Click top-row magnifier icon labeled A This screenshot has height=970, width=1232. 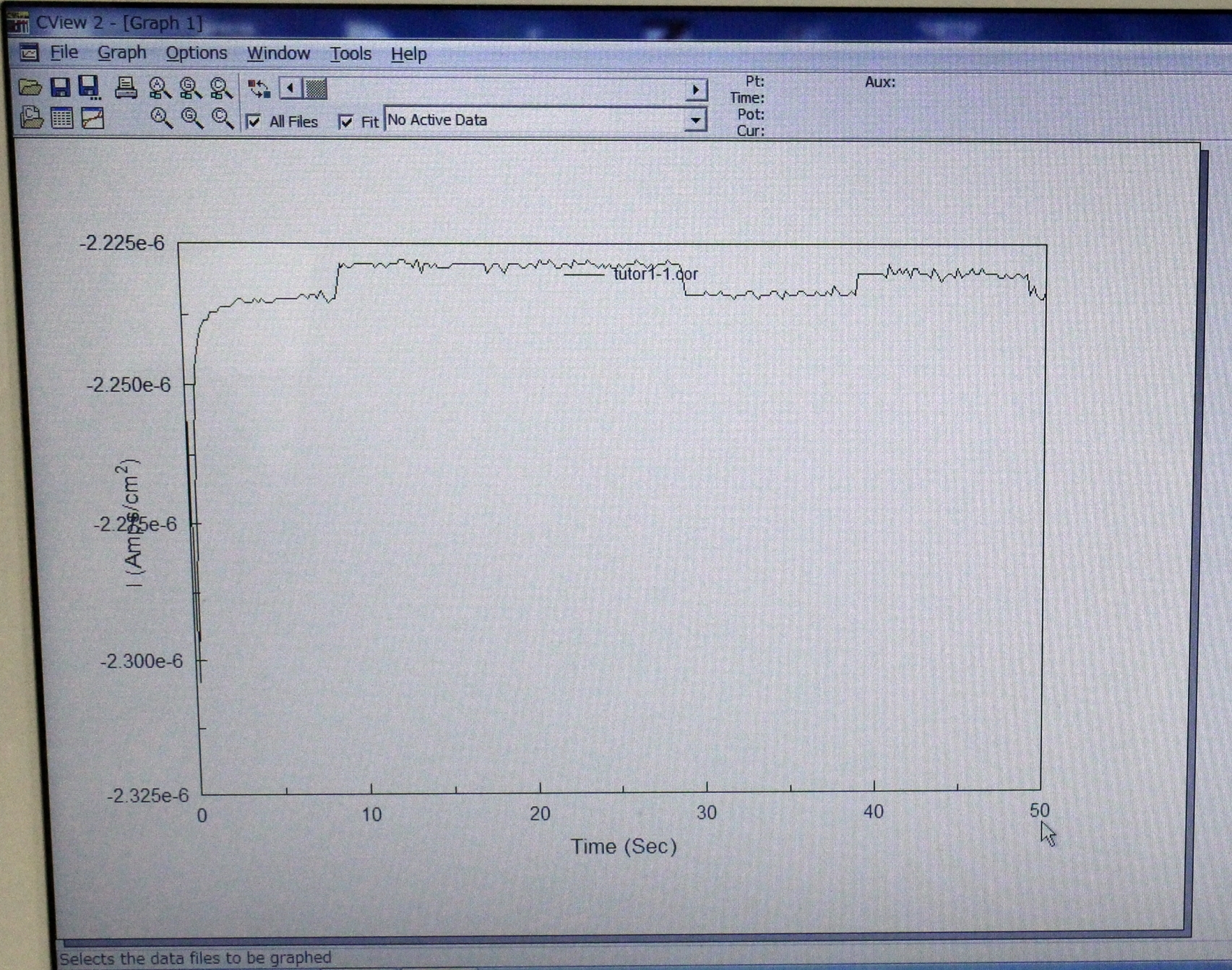coord(159,88)
